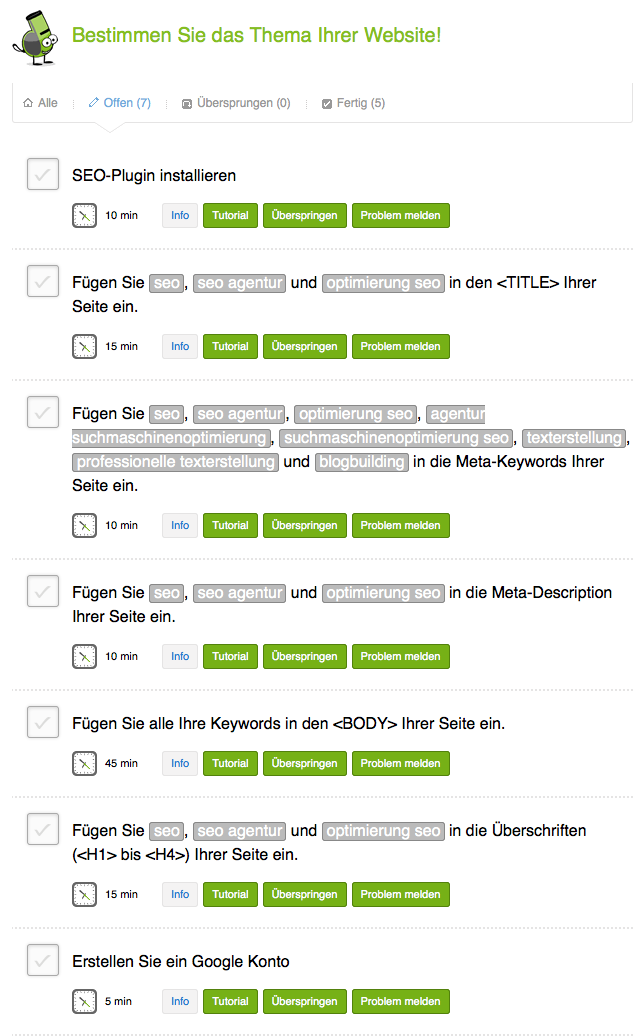Click Problem melden for the BODY task
Image resolution: width=643 pixels, height=1036 pixels.
pos(400,763)
